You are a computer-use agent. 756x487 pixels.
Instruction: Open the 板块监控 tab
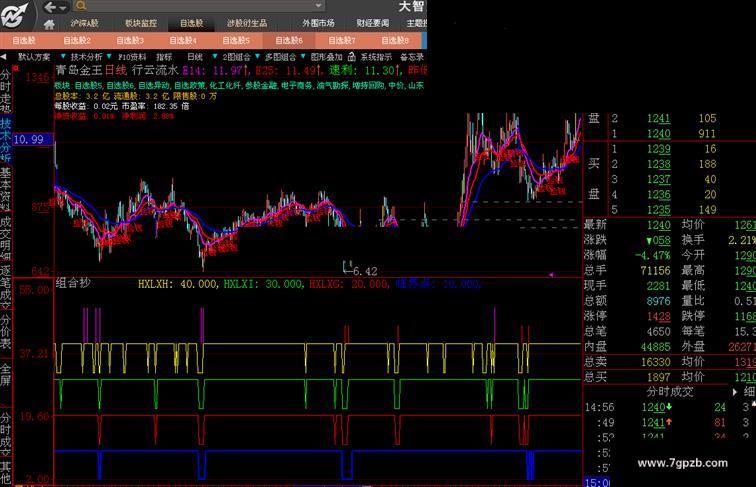(141, 23)
